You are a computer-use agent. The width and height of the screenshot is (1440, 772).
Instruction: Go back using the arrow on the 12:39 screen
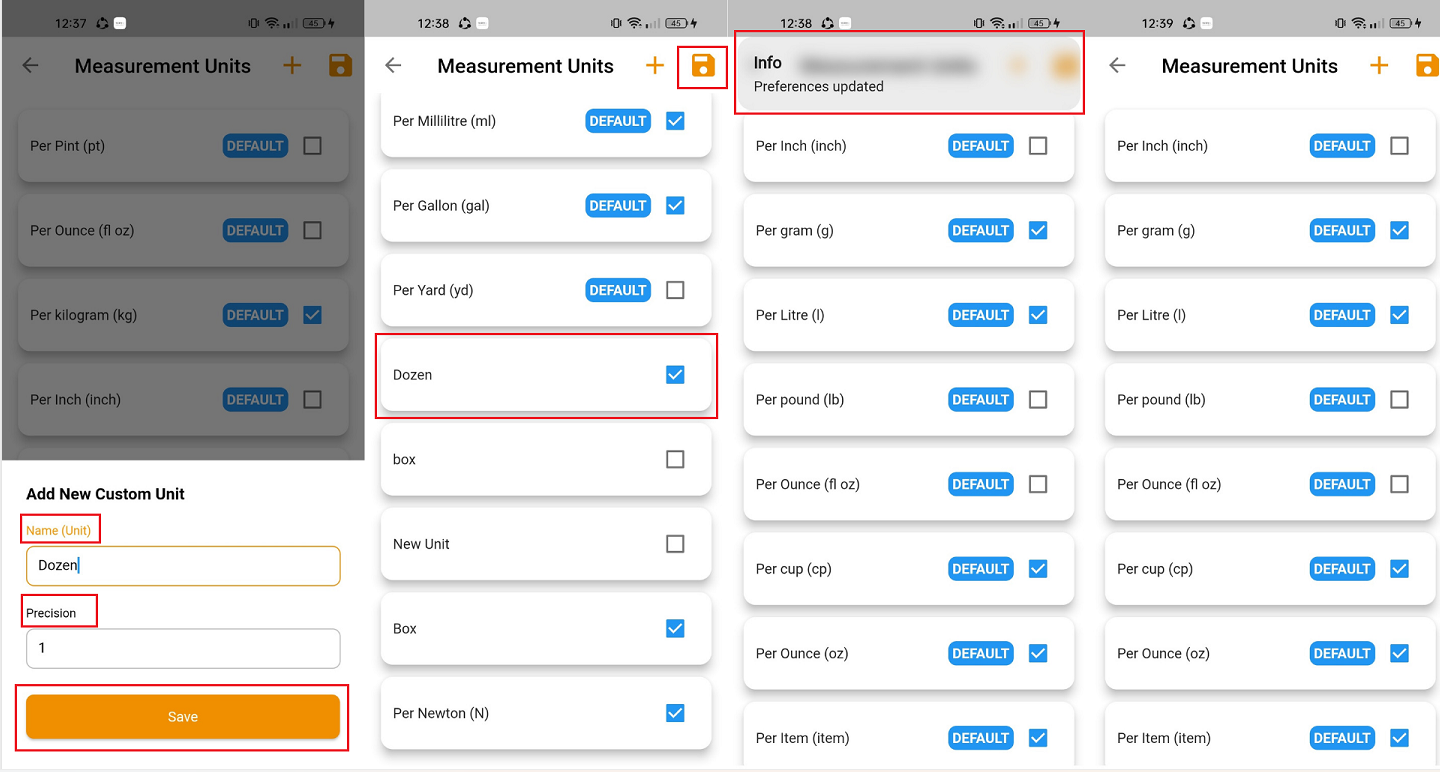(x=1118, y=66)
